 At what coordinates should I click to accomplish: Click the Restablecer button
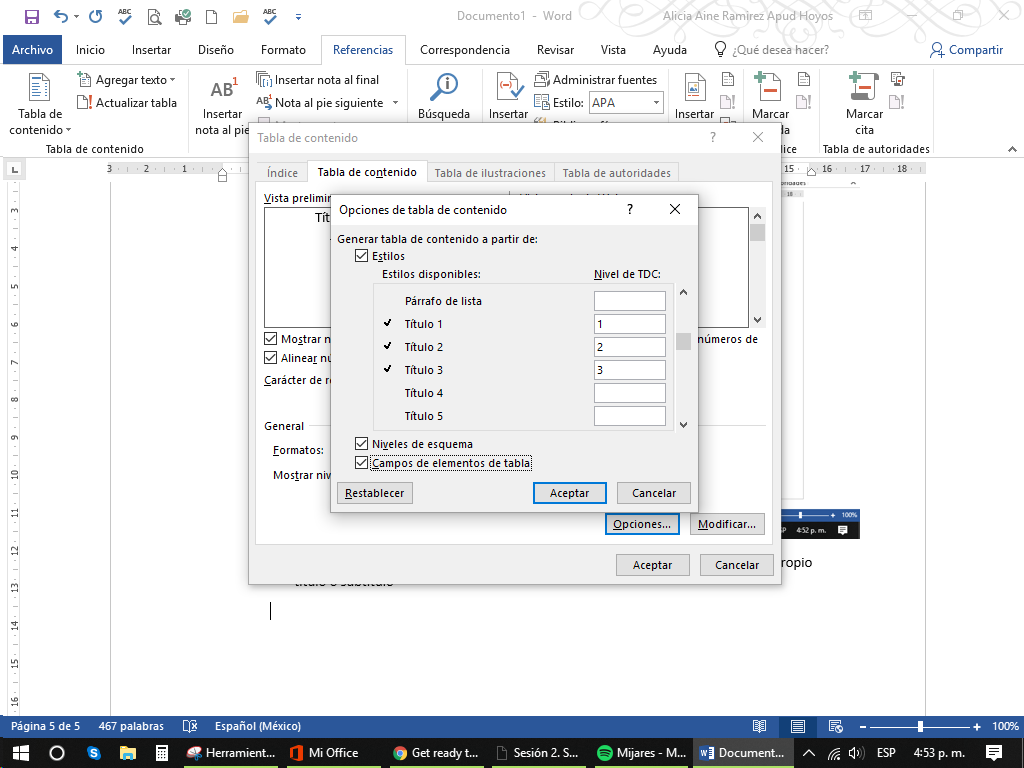tap(375, 493)
